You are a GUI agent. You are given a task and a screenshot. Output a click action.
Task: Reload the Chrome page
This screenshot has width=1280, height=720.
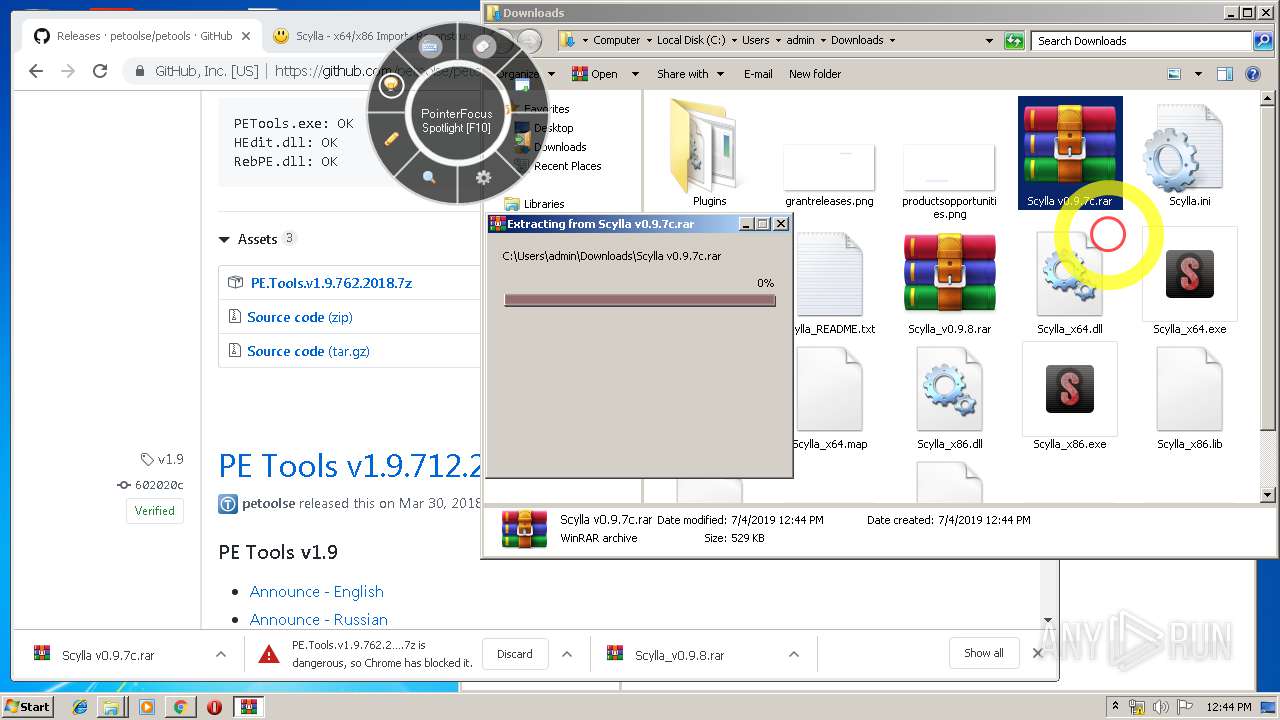click(x=100, y=71)
